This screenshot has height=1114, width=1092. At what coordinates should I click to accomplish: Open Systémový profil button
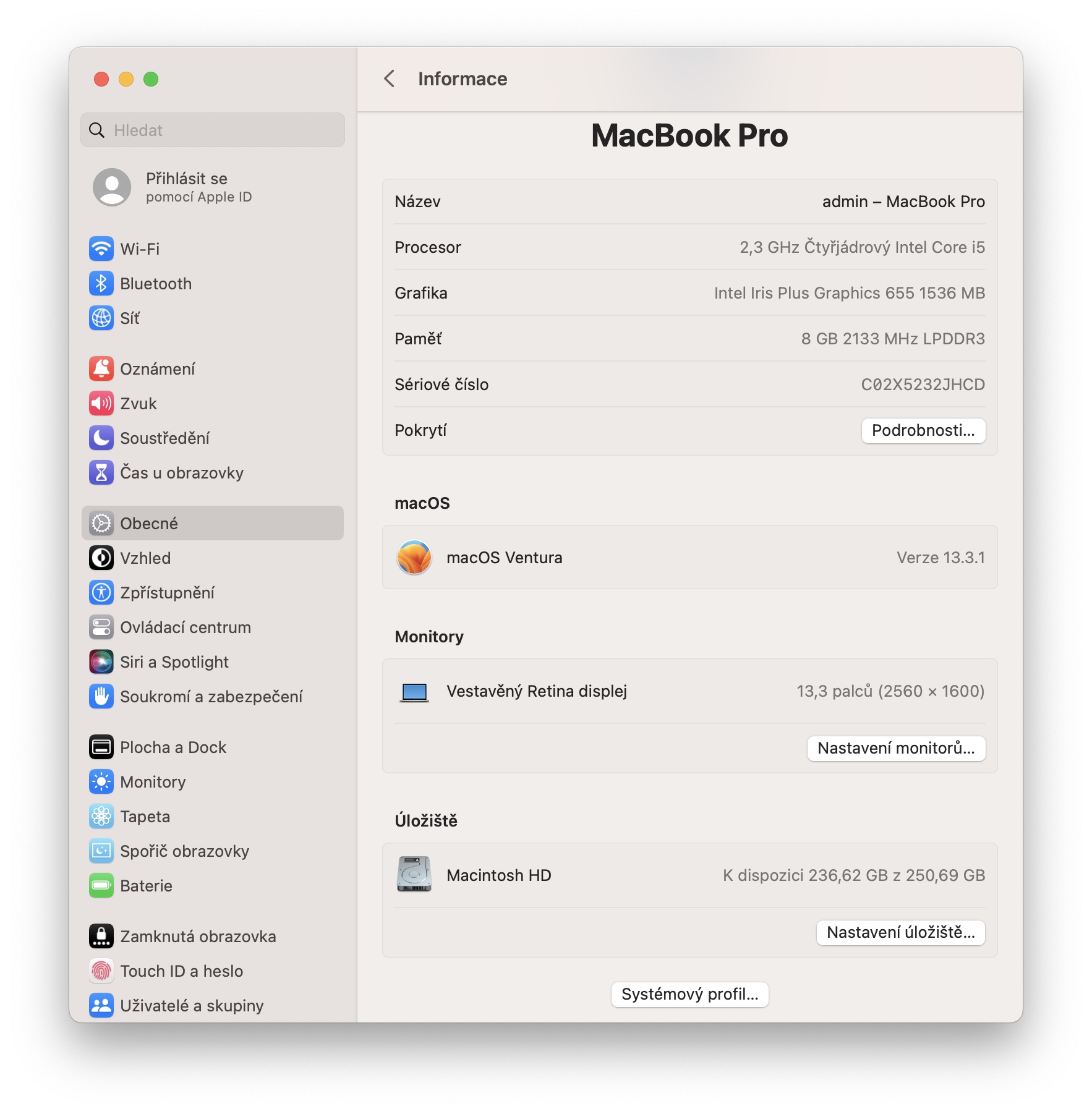pos(690,995)
